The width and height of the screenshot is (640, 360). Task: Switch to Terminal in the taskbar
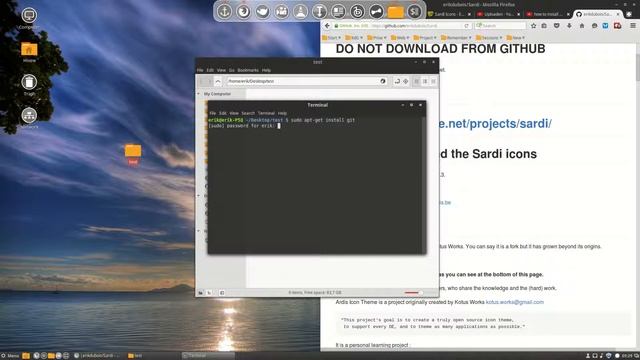click(x=208, y=356)
